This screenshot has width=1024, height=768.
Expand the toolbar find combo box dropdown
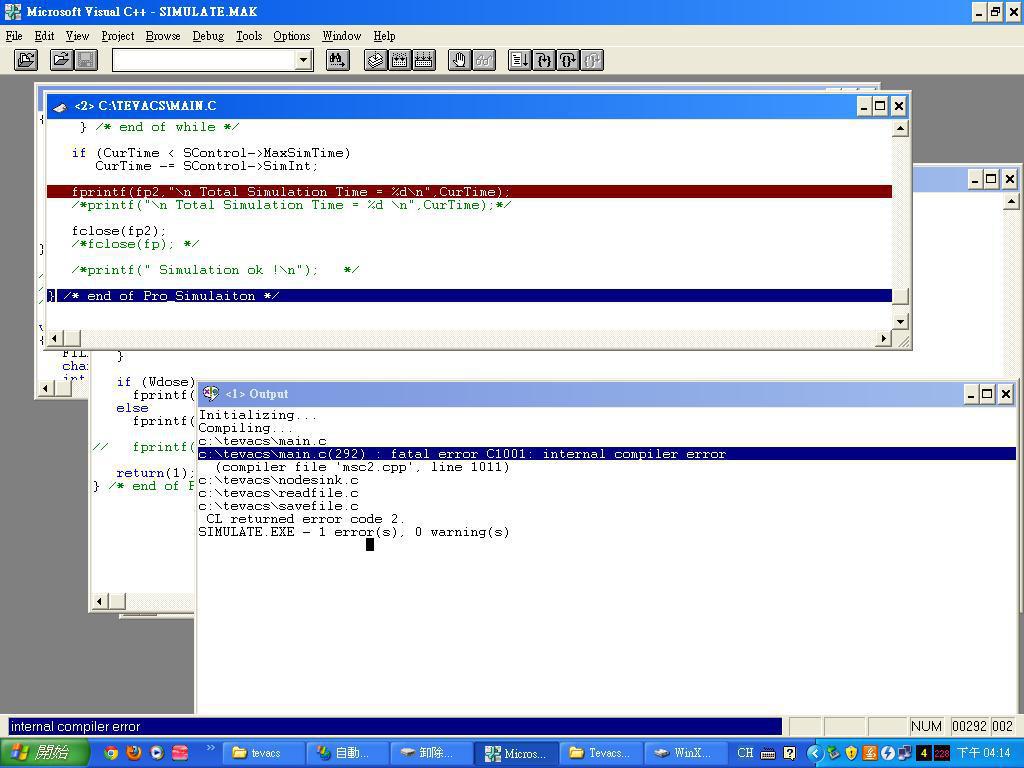tap(303, 60)
